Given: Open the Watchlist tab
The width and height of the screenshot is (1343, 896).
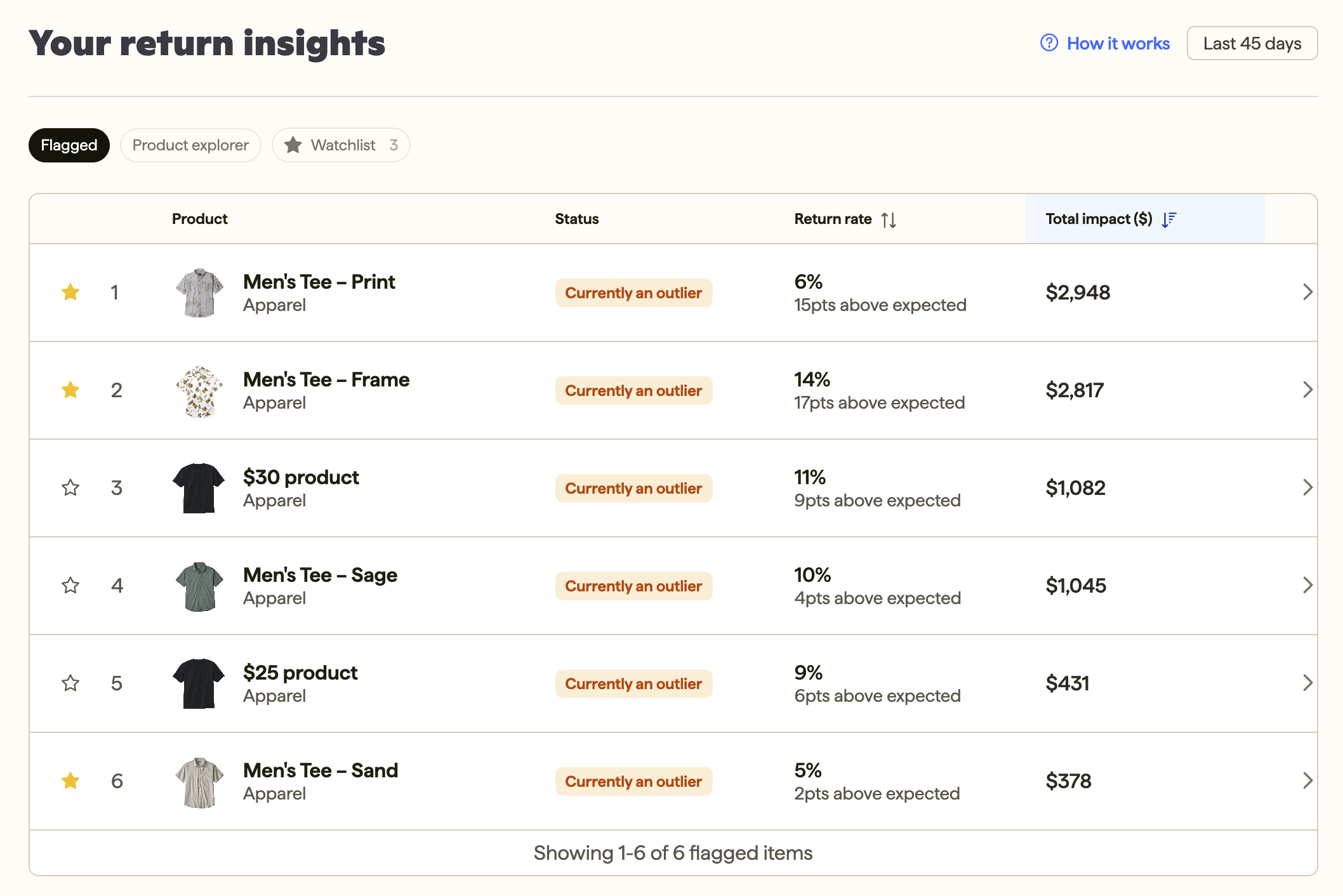Looking at the screenshot, I should click(341, 145).
